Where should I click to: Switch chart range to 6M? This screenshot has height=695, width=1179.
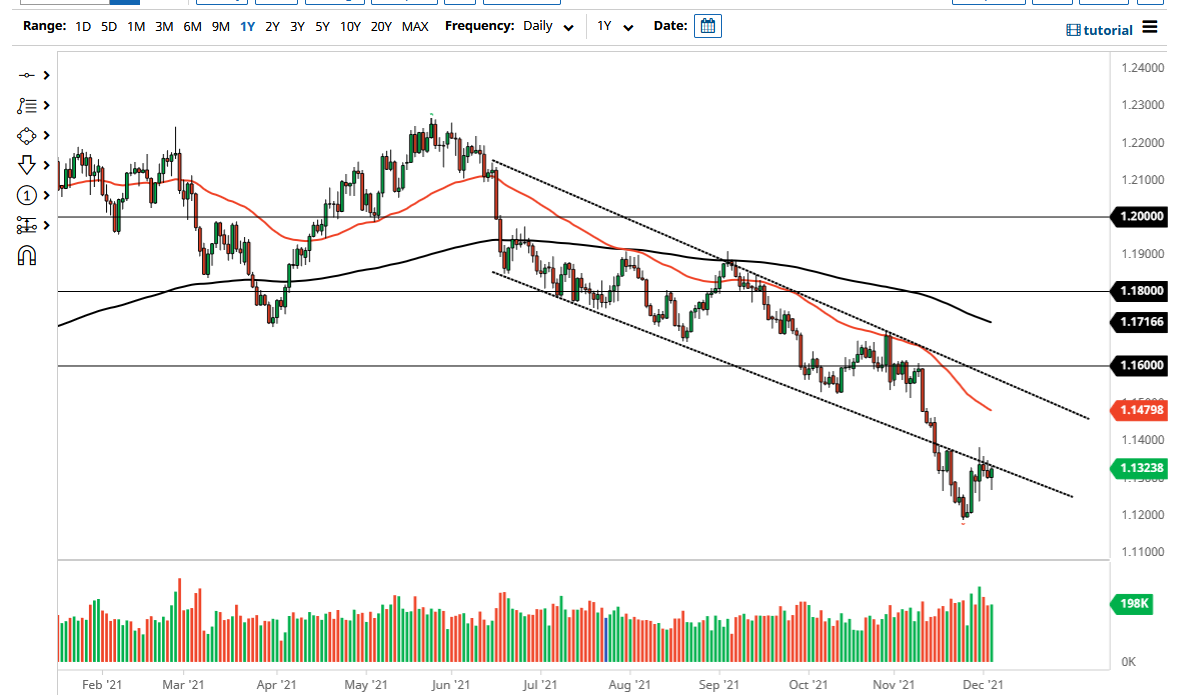[192, 26]
